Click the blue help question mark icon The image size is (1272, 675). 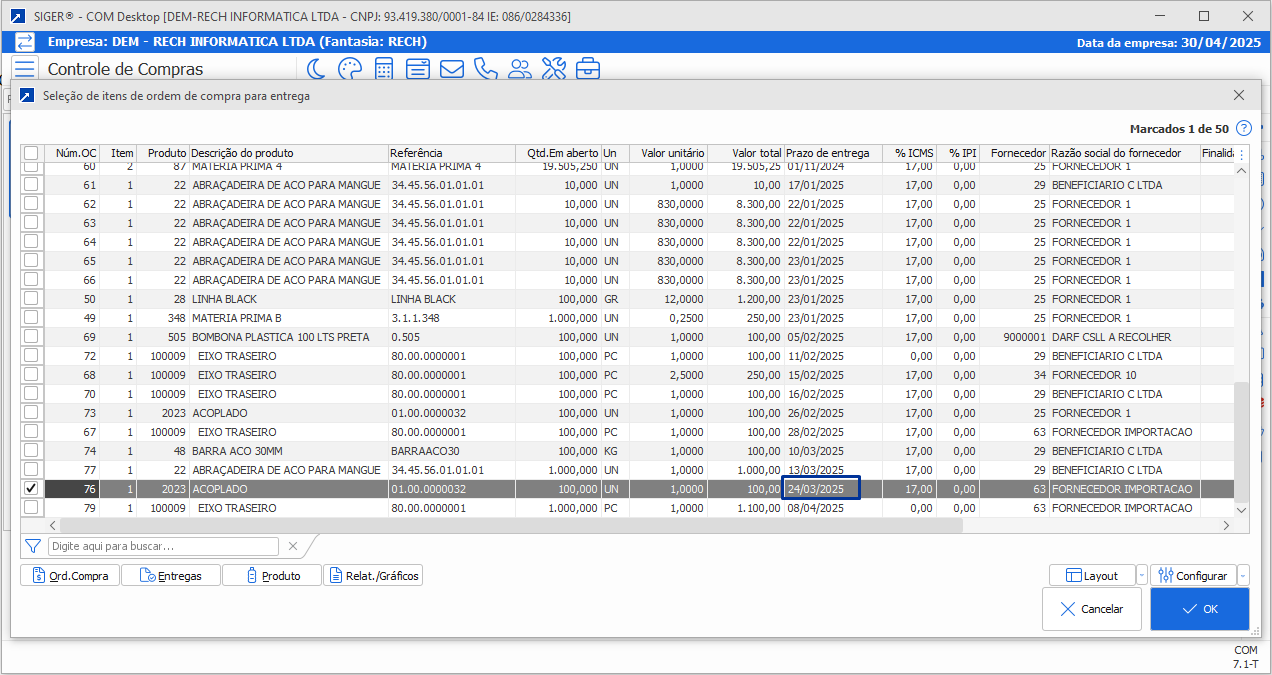(x=1243, y=128)
